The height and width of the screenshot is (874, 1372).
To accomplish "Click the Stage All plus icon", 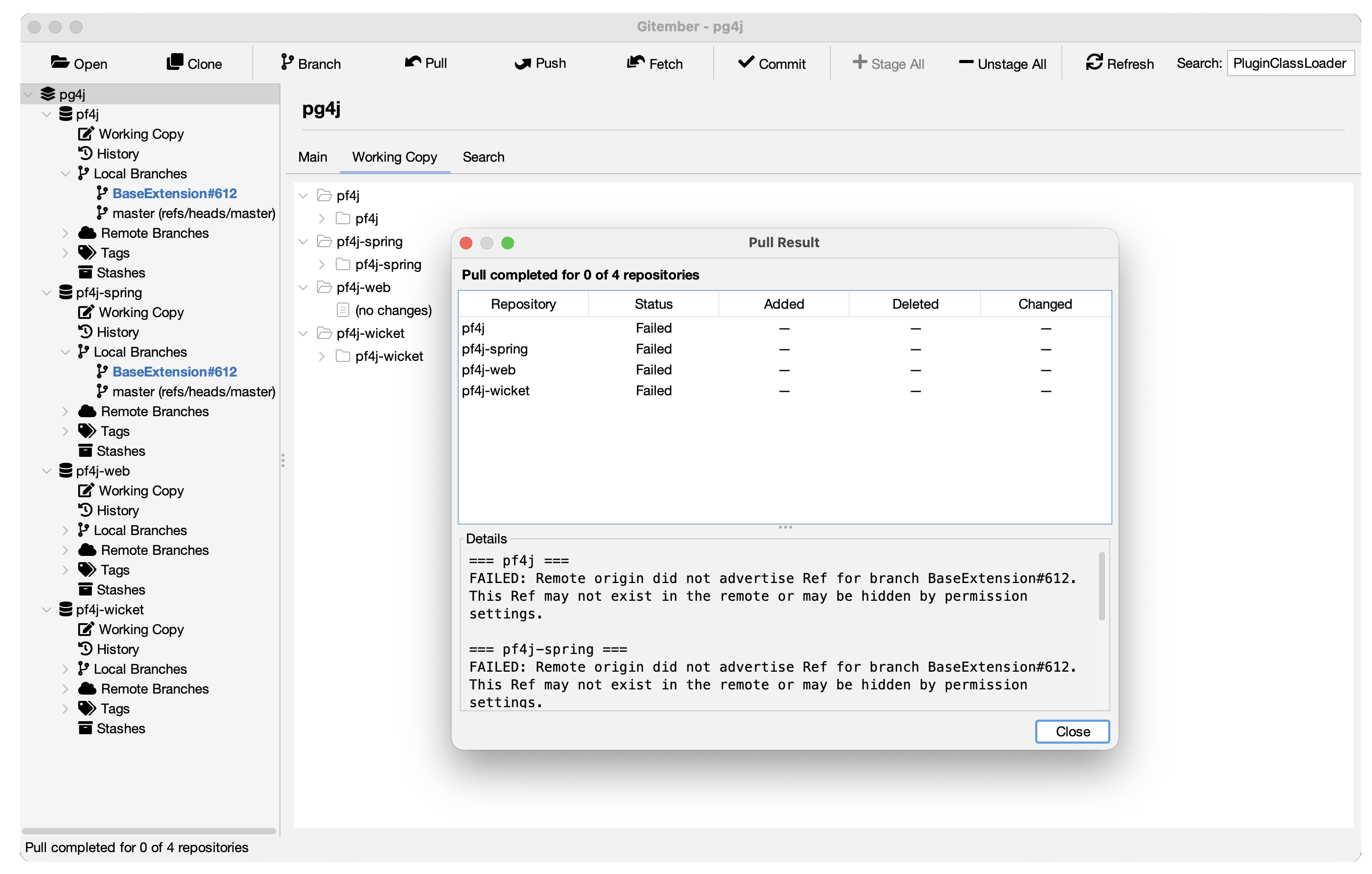I will coord(860,62).
